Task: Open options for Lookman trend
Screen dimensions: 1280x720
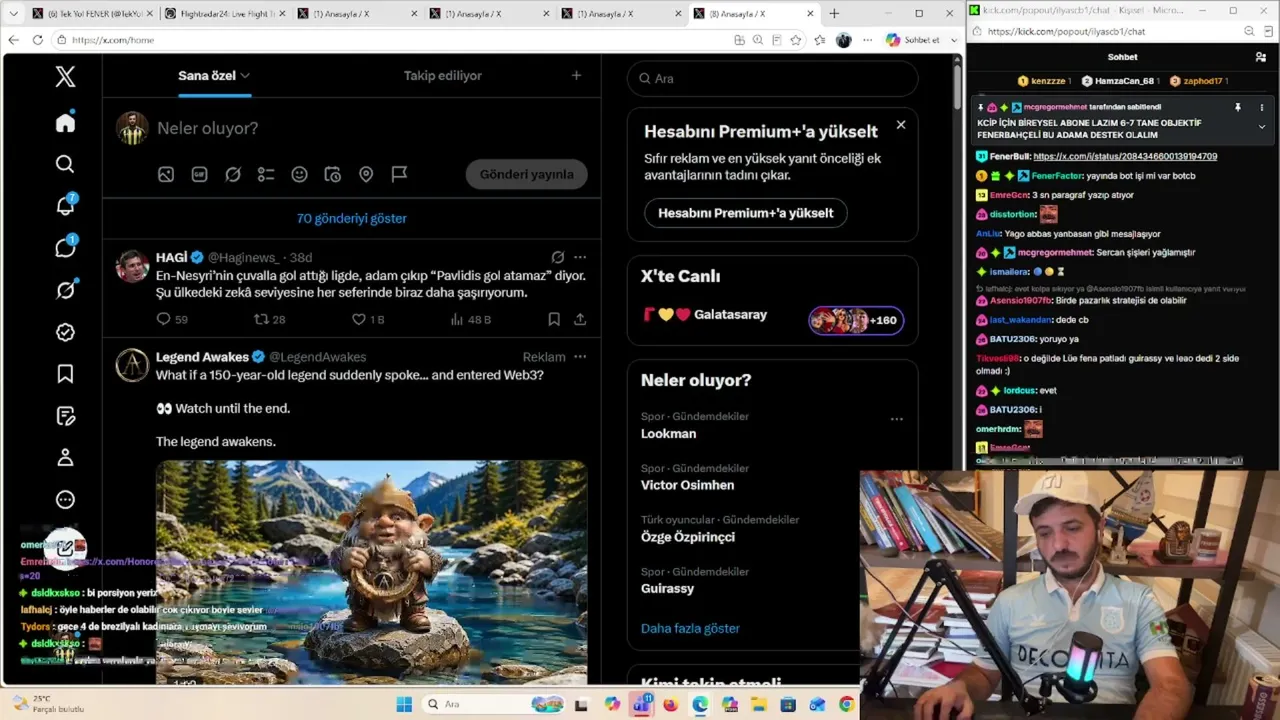Action: coord(897,419)
